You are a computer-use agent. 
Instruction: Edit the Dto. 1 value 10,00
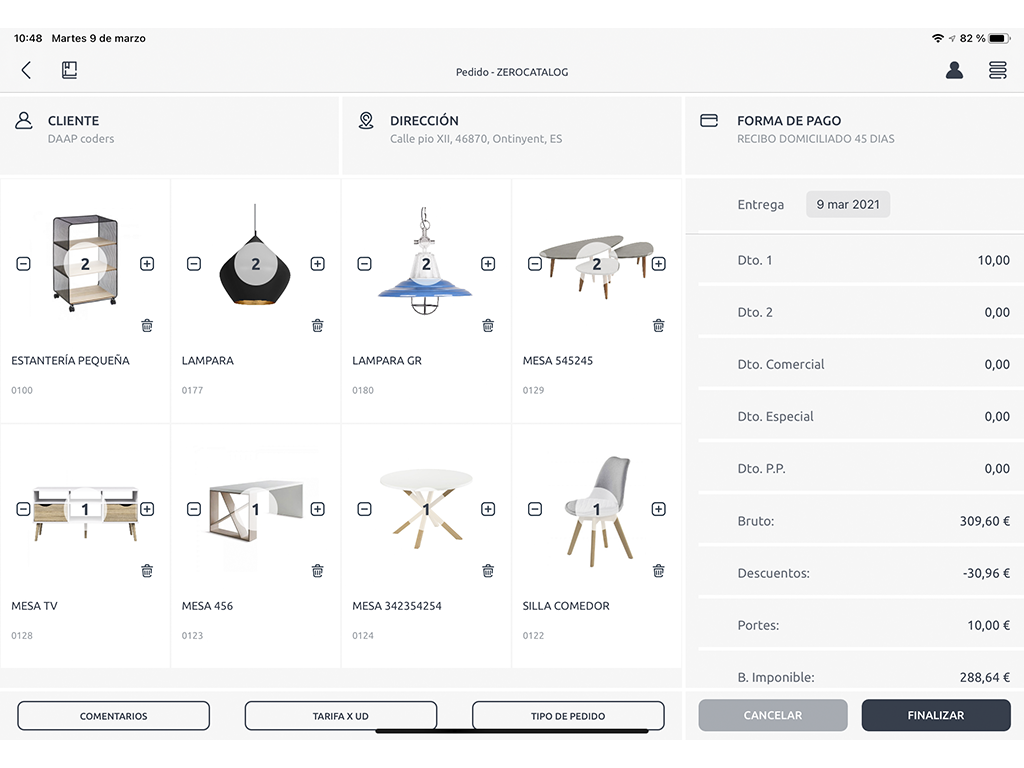coord(993,260)
